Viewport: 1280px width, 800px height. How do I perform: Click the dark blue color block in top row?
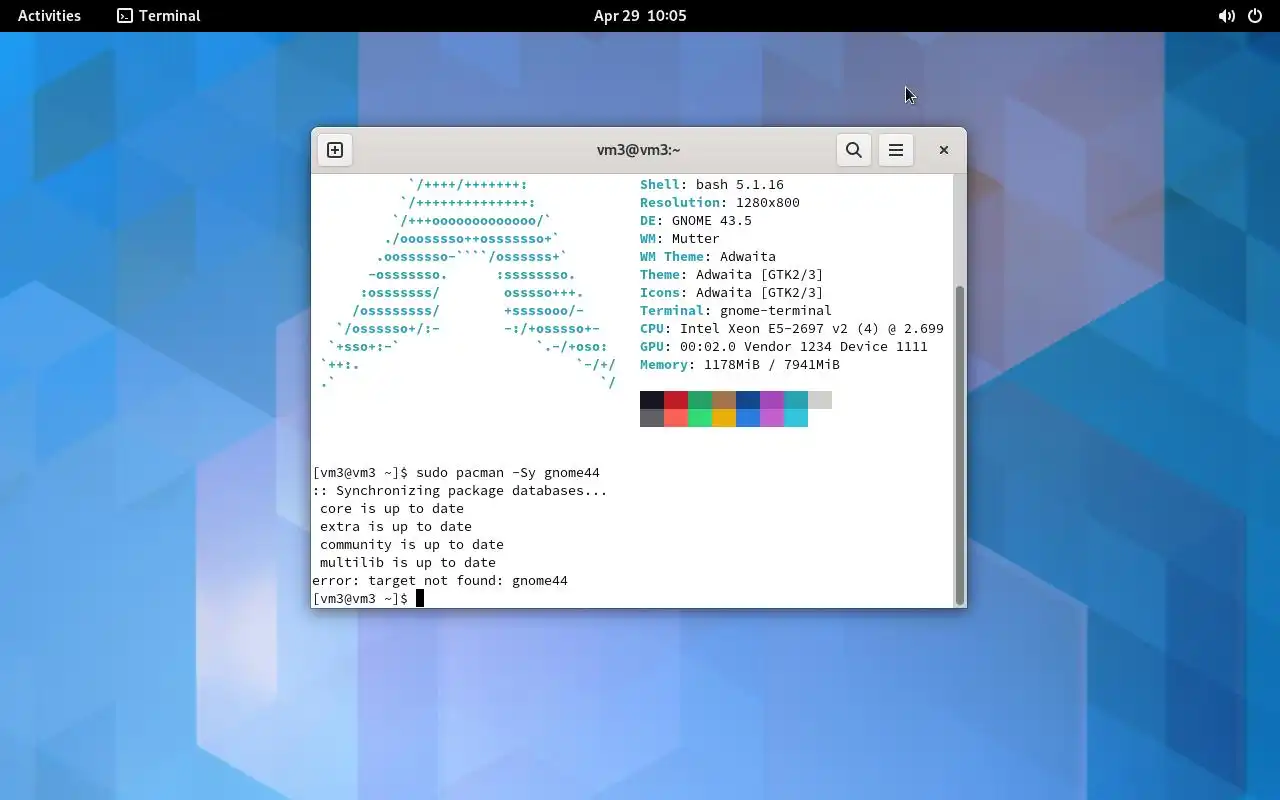coord(748,400)
